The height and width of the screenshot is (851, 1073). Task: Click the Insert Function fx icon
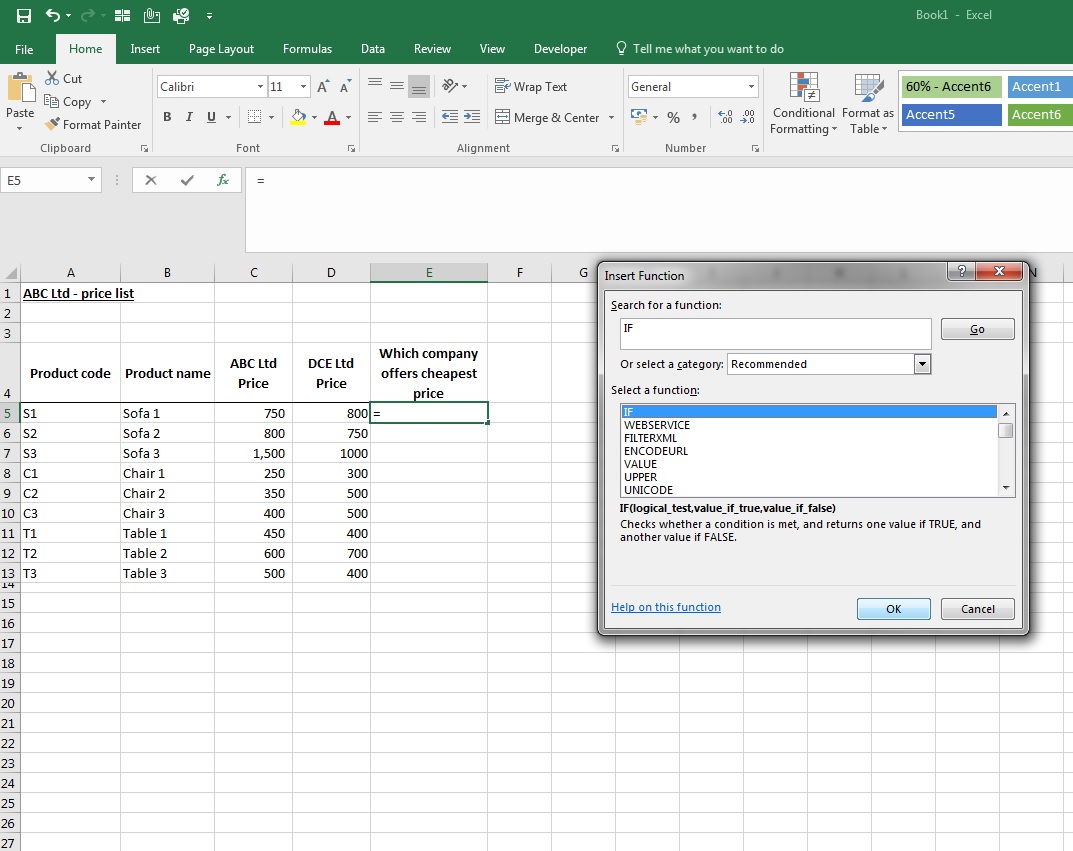coord(223,180)
